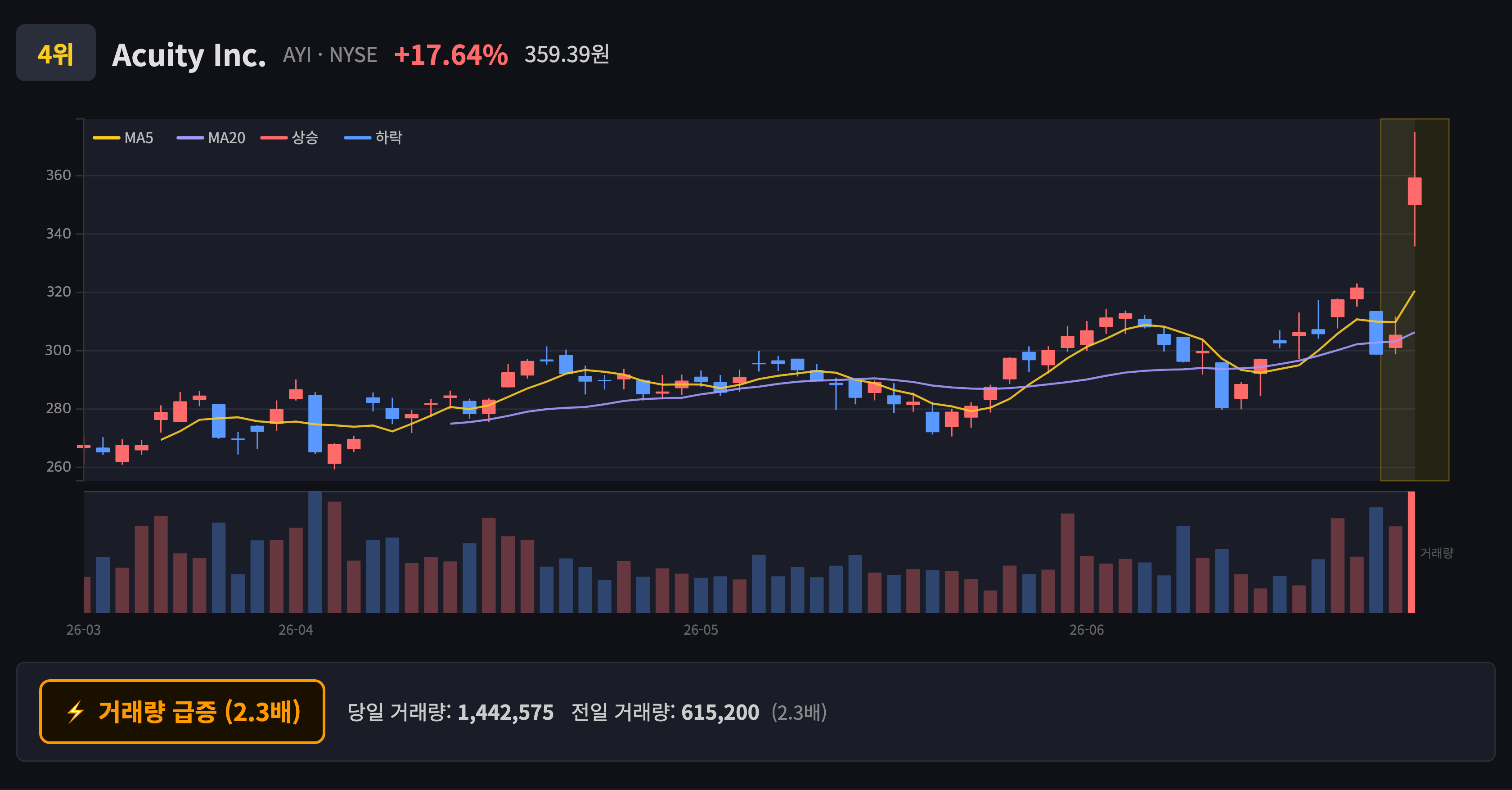Click the 359.39원 price
1512x790 pixels.
(567, 54)
